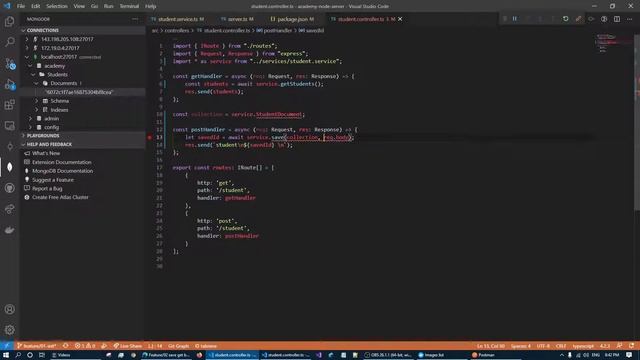The height and width of the screenshot is (360, 640).
Task: Disconnect the debugger
Action: point(578,19)
